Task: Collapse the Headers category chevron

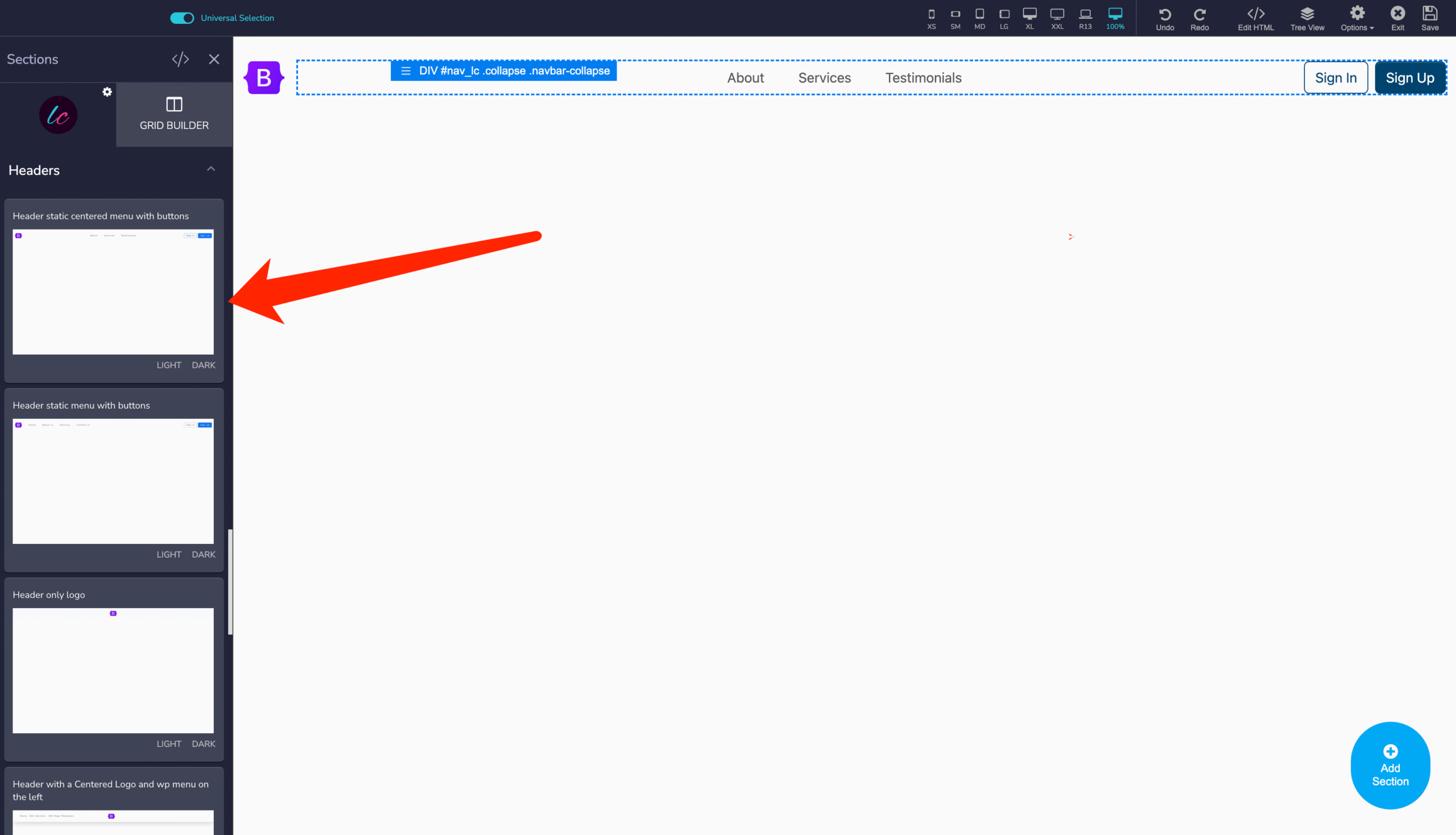Action: tap(211, 169)
